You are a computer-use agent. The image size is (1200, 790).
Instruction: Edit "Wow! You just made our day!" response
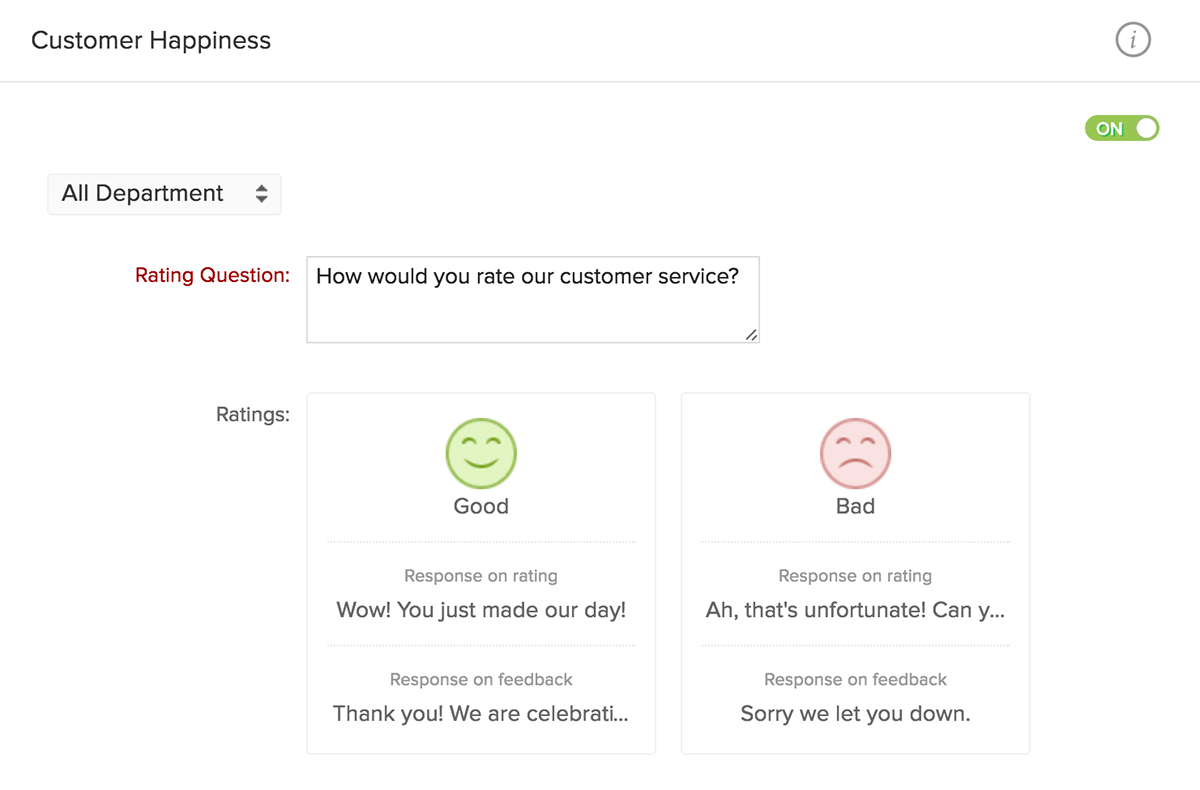(481, 610)
